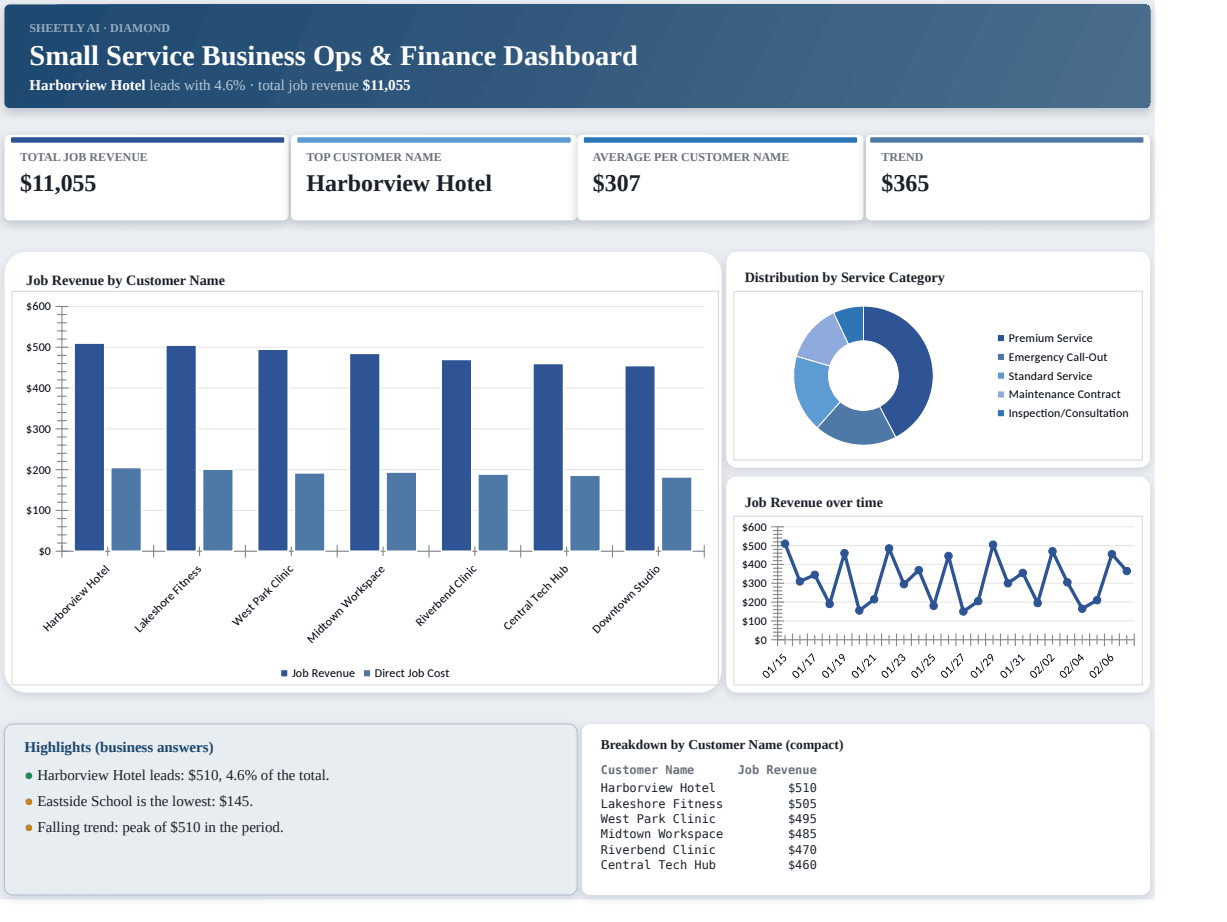Click the $600 label on bar chart axis
This screenshot has height=922, width=1227.
pyautogui.click(x=38, y=306)
